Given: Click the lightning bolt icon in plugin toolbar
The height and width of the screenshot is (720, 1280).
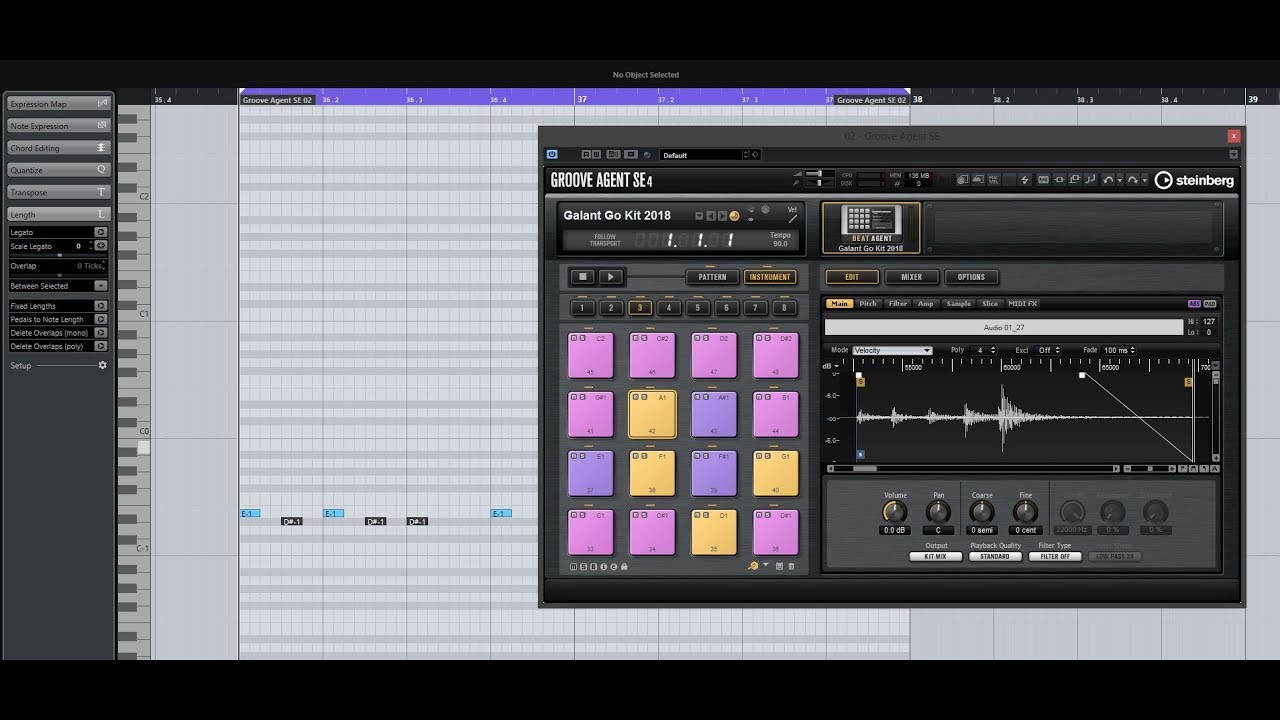Looking at the screenshot, I should pos(1024,180).
